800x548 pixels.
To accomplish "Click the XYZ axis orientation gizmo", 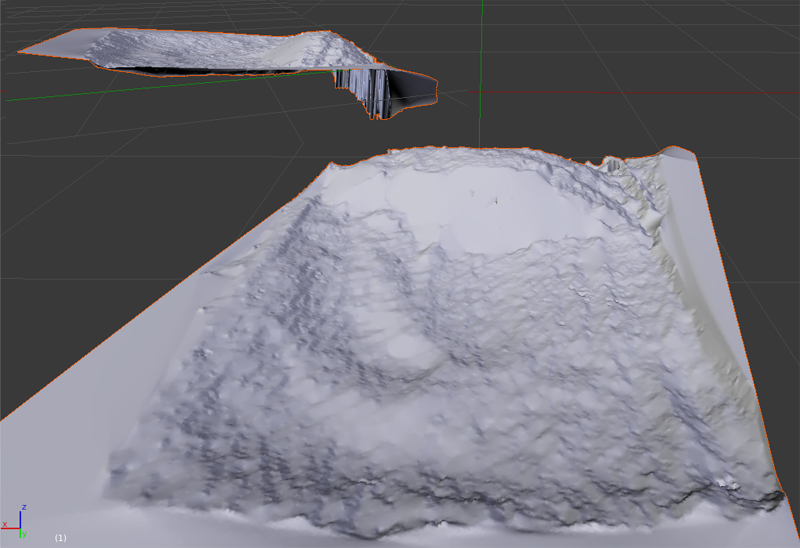I will (20, 520).
